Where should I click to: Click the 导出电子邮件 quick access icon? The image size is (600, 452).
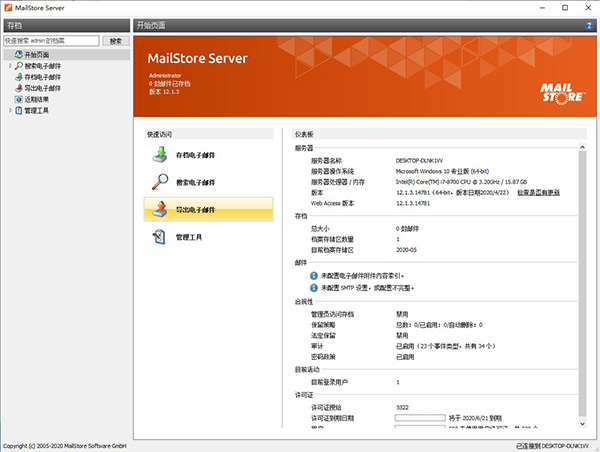tap(161, 209)
